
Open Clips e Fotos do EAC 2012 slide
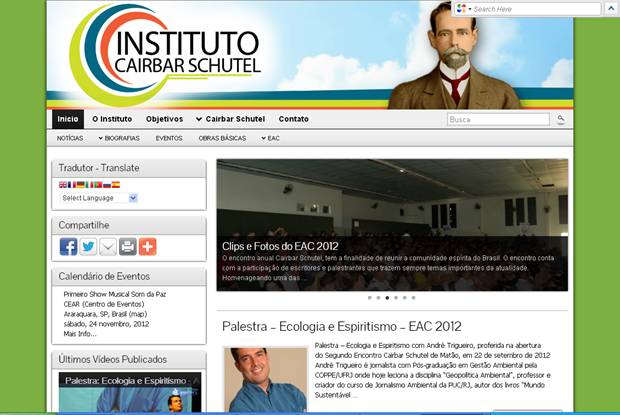(280, 246)
